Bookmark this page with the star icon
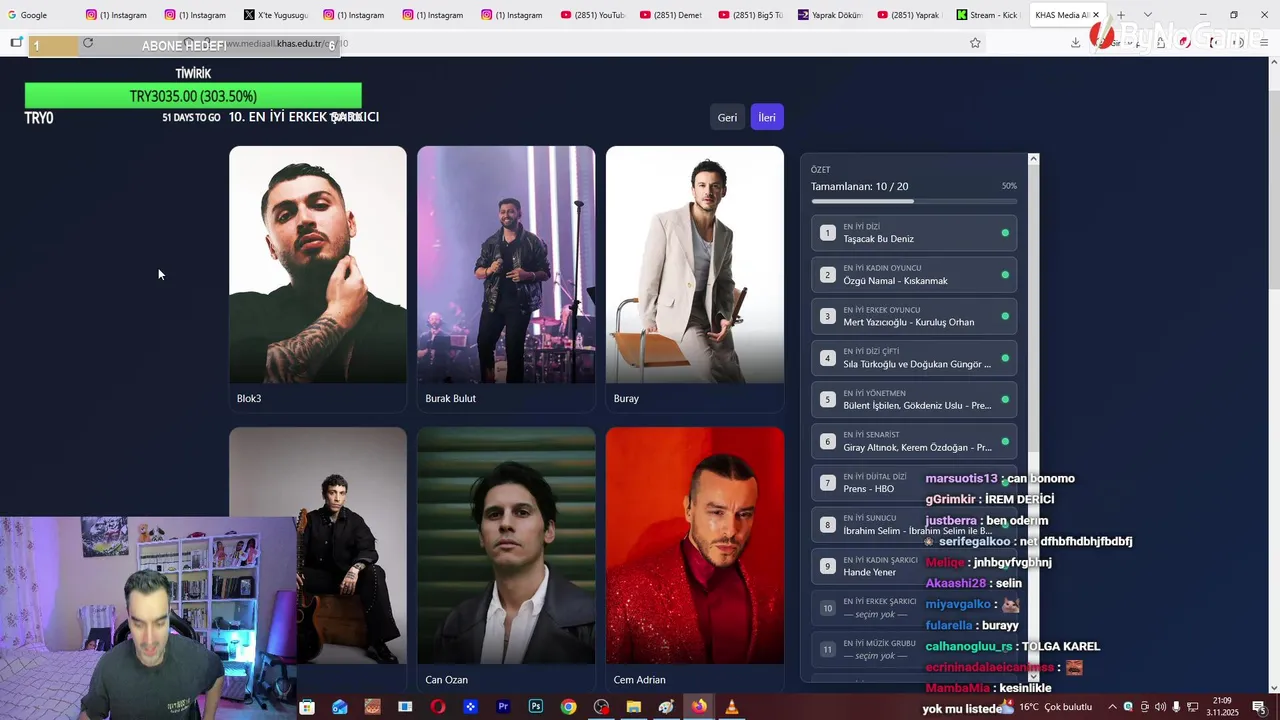 tap(975, 43)
